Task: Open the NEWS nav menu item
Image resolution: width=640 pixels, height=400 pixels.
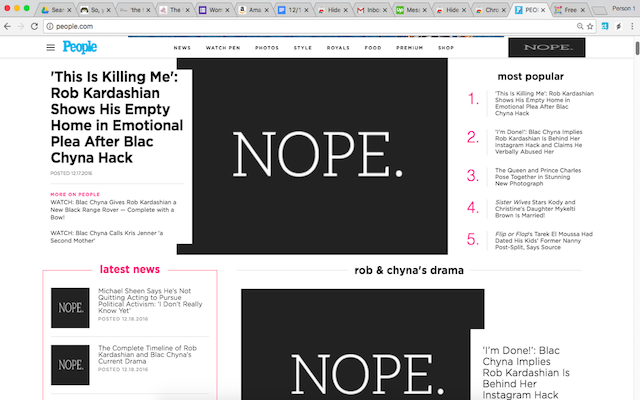Action: (182, 48)
